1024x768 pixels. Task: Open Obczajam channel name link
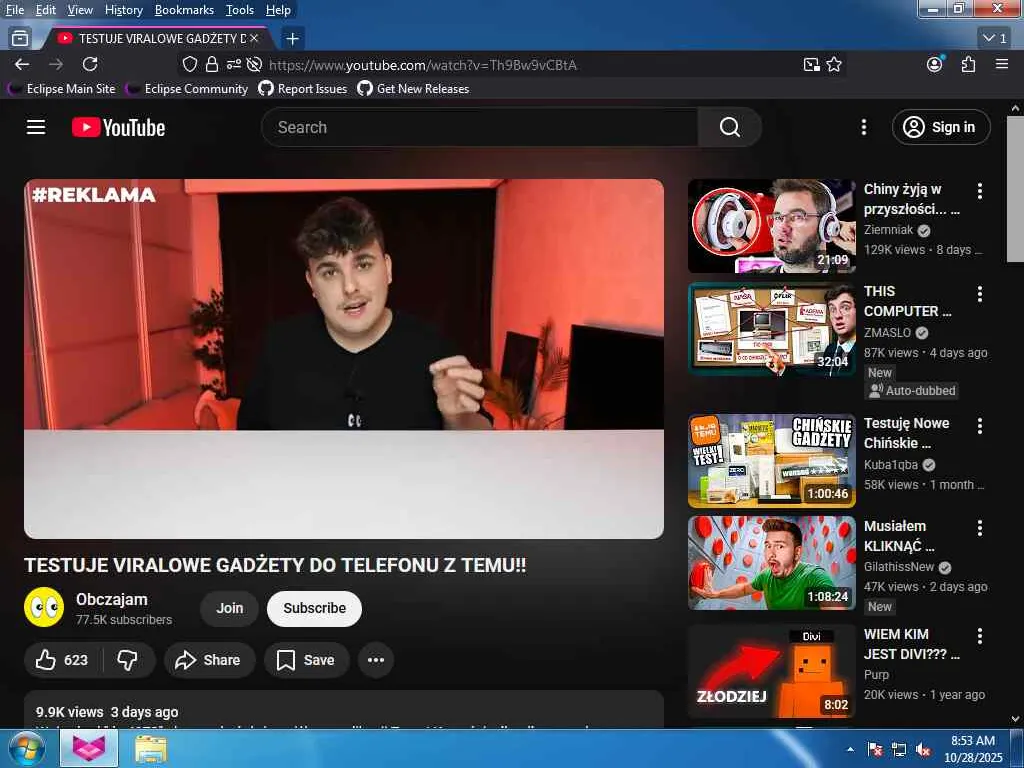(112, 600)
